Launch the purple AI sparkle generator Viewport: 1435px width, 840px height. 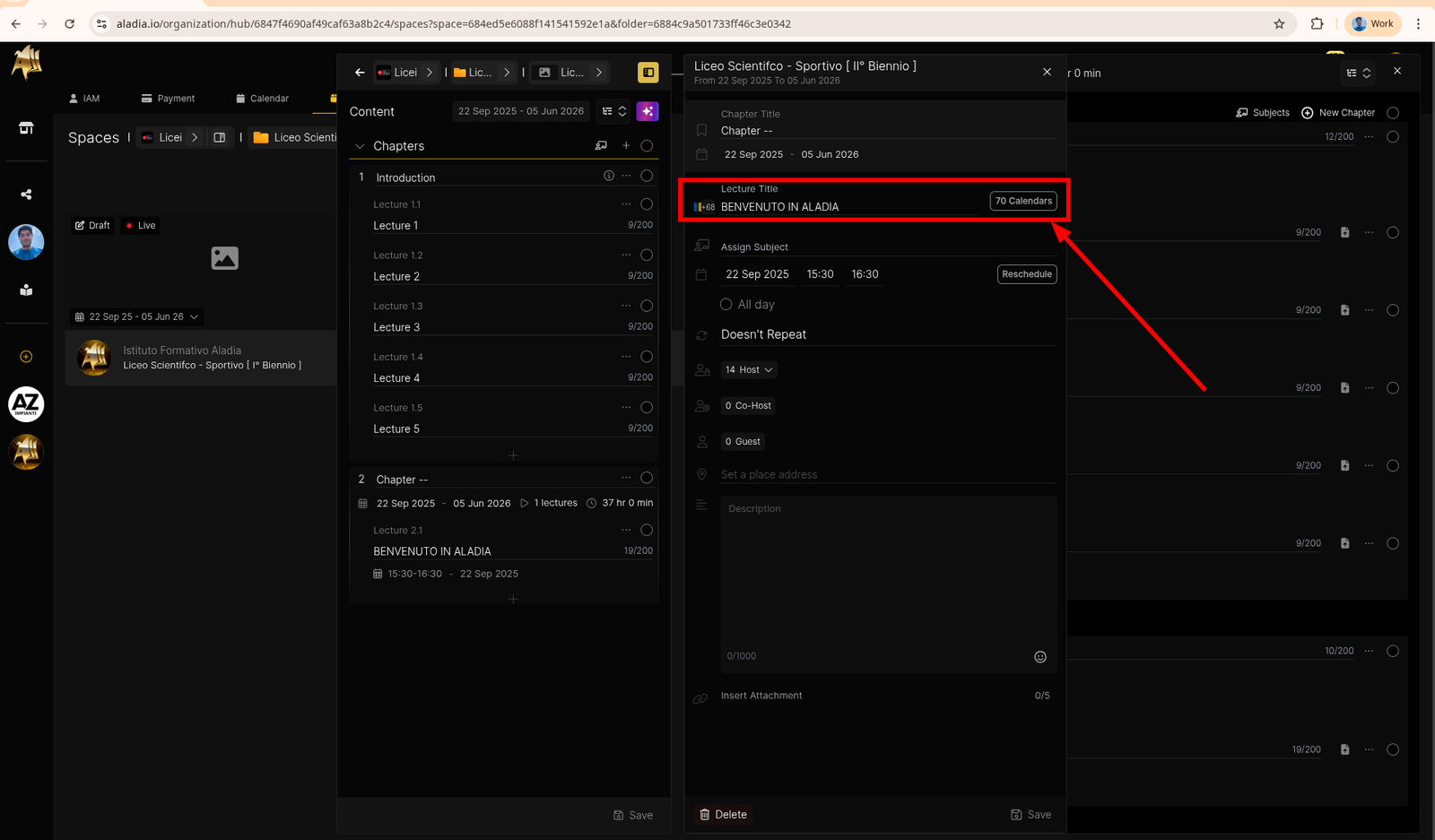tap(648, 111)
